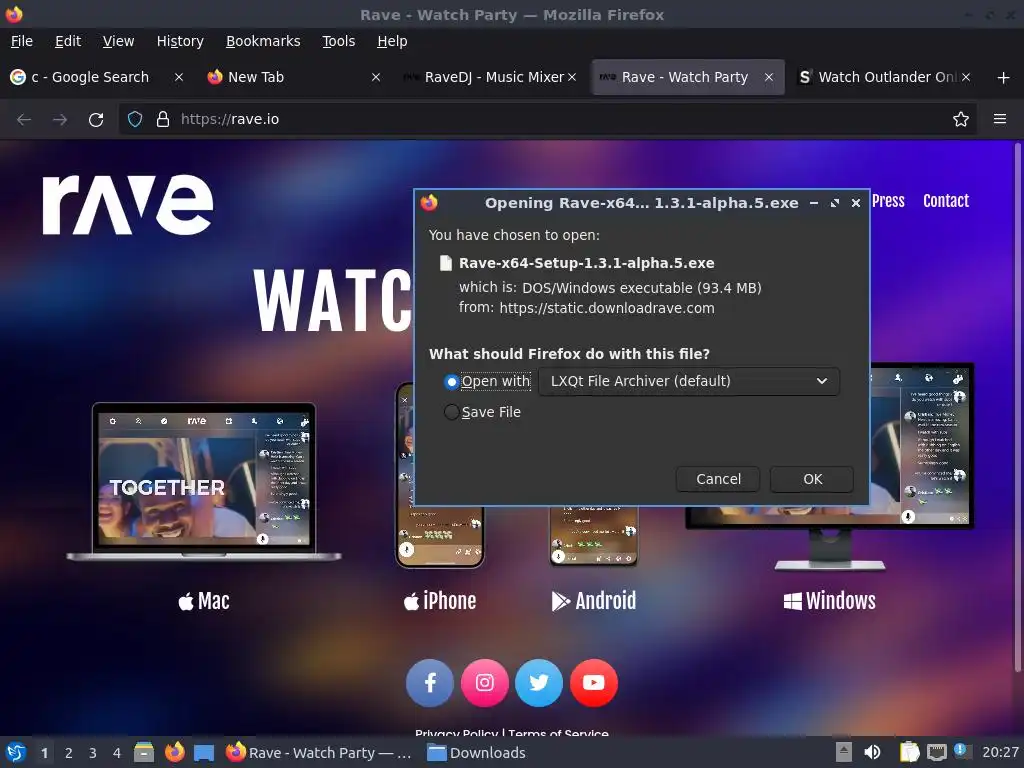Expand the LXQt File Archiver application dropdown
The width and height of the screenshot is (1024, 768).
689,381
